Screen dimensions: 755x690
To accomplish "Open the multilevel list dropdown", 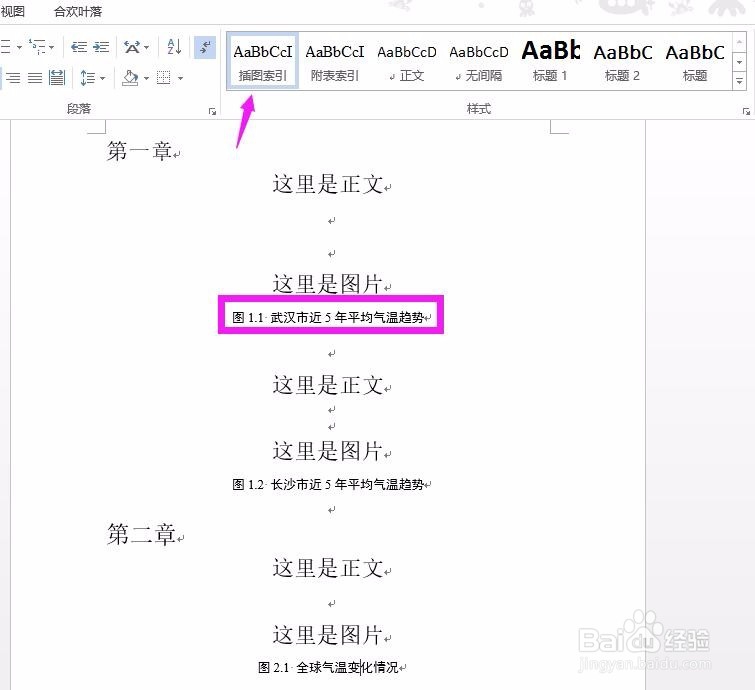I will coord(52,47).
